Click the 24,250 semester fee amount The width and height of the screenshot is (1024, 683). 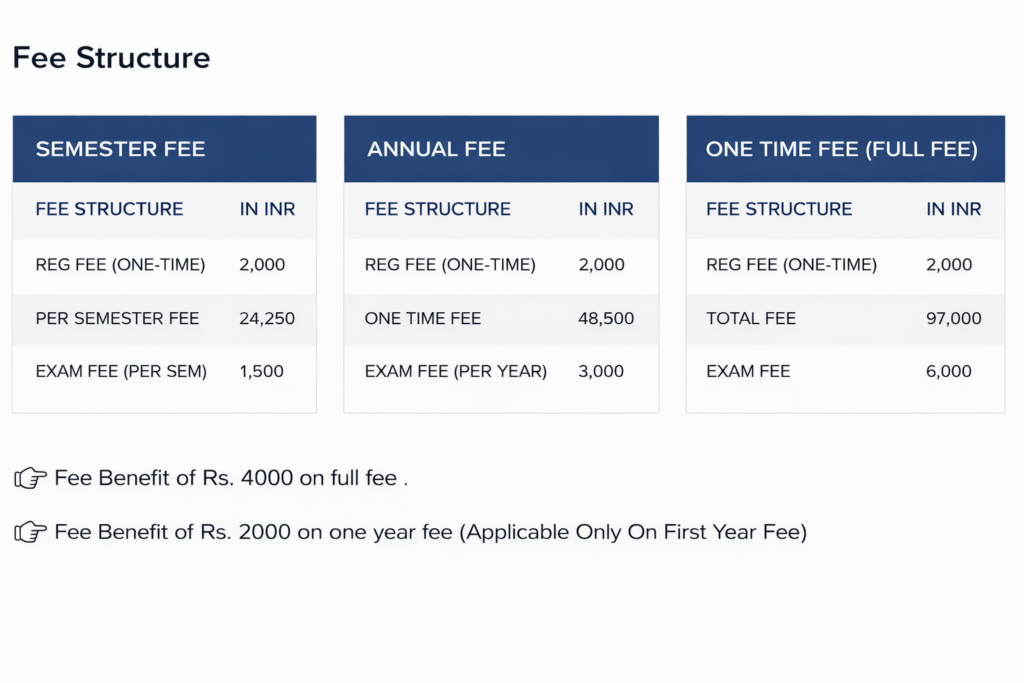click(267, 319)
